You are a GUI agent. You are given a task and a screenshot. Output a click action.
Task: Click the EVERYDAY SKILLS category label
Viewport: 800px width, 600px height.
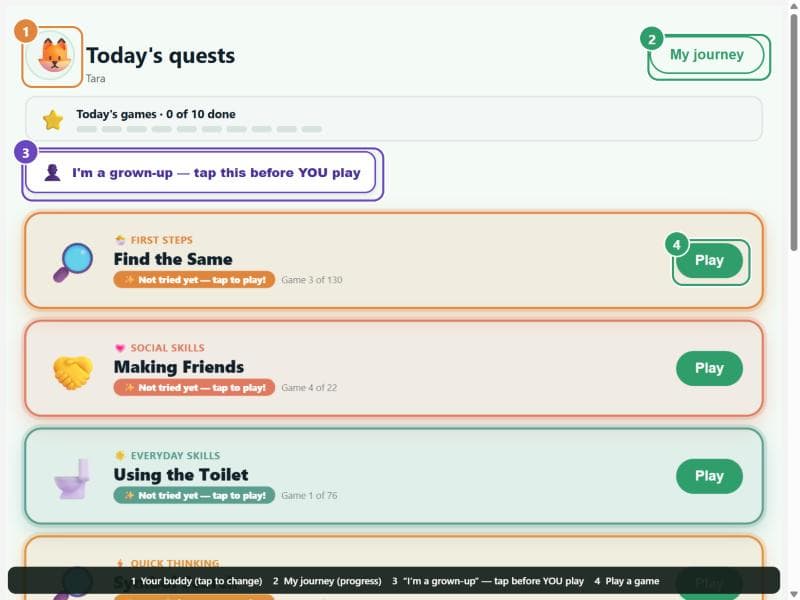(176, 455)
